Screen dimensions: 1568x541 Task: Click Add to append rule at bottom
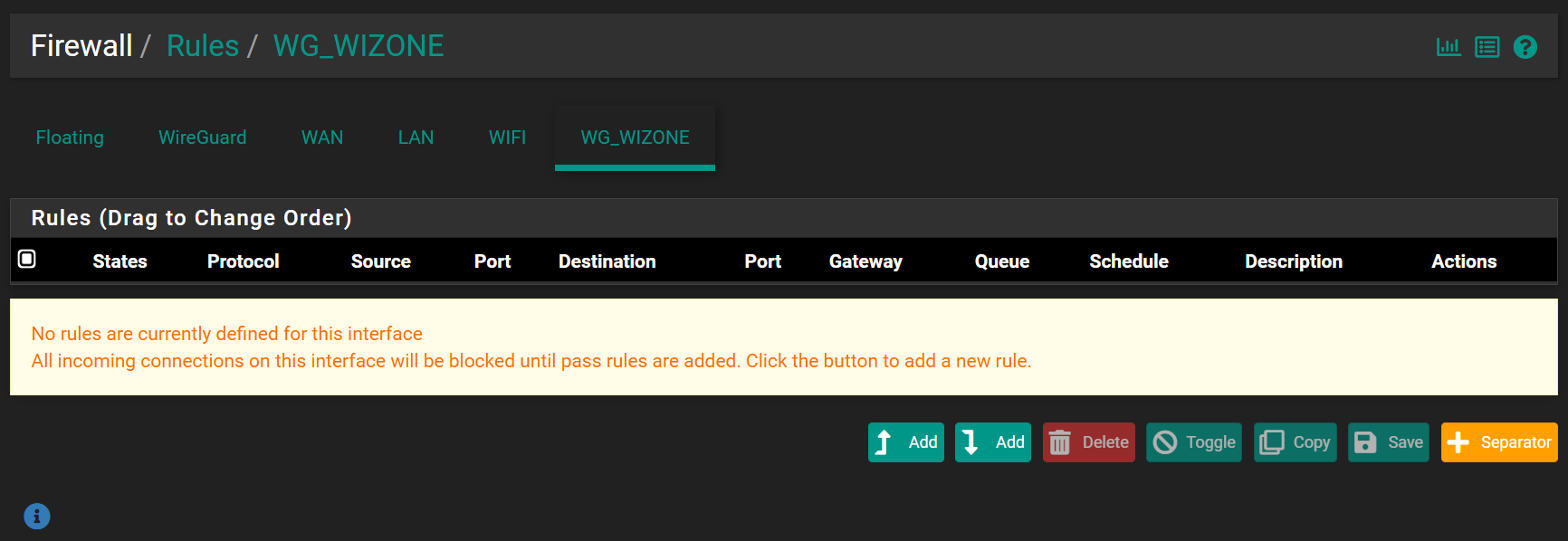992,442
